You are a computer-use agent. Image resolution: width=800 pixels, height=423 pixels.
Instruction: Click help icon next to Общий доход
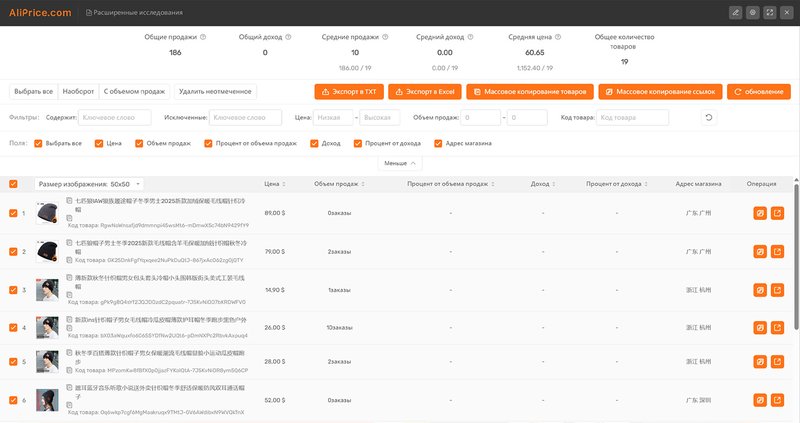click(x=288, y=37)
